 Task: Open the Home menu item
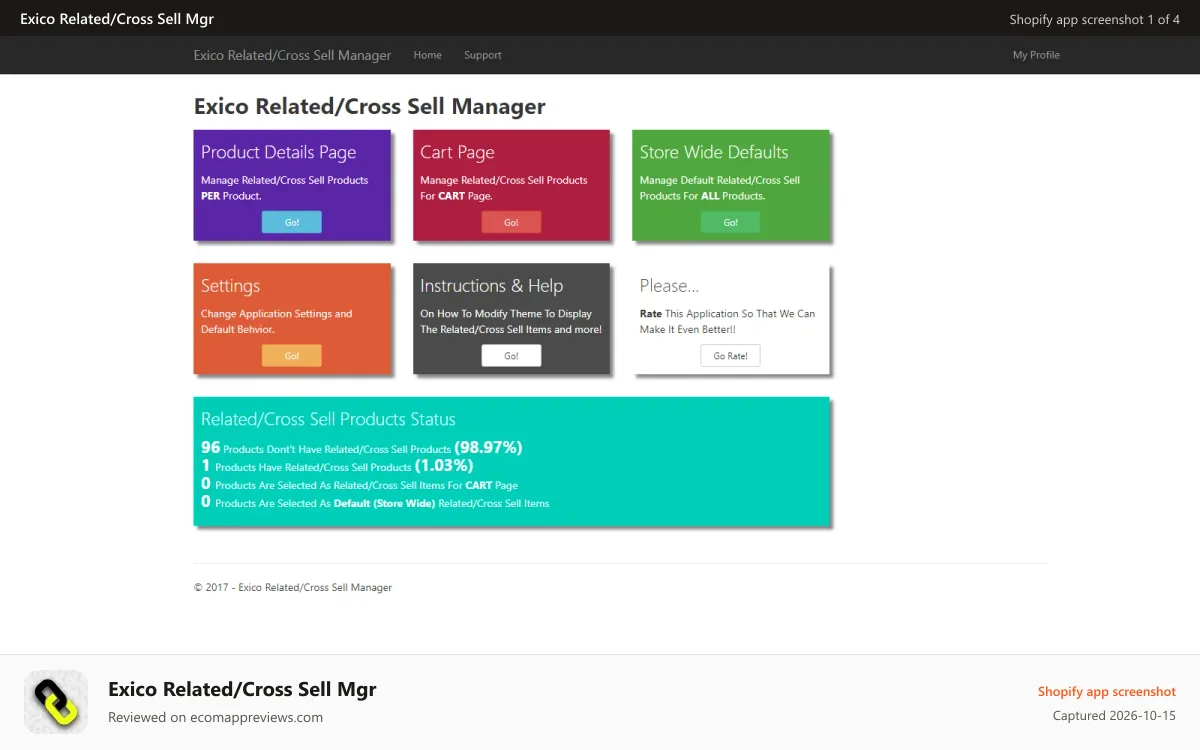click(x=427, y=55)
